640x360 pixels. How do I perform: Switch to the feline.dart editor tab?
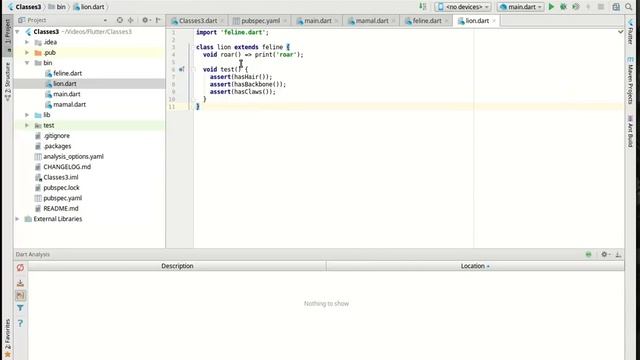tap(426, 20)
